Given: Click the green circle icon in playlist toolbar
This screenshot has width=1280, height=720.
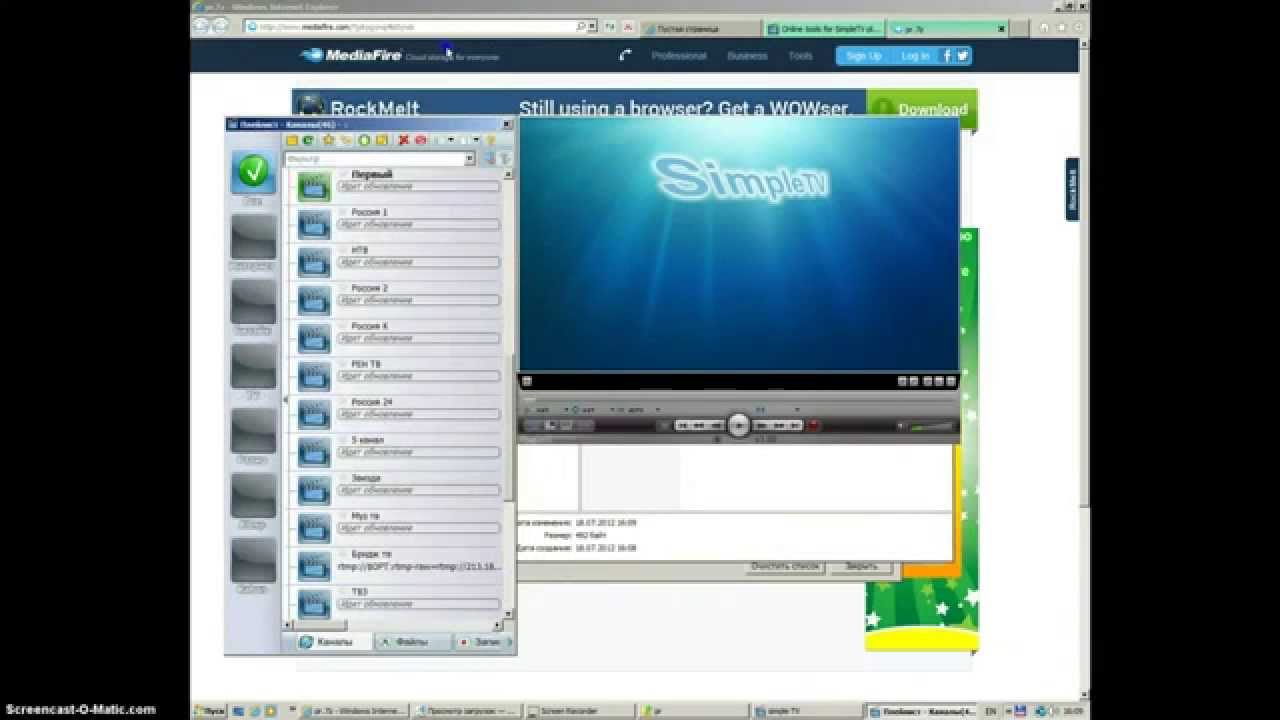Looking at the screenshot, I should [364, 140].
